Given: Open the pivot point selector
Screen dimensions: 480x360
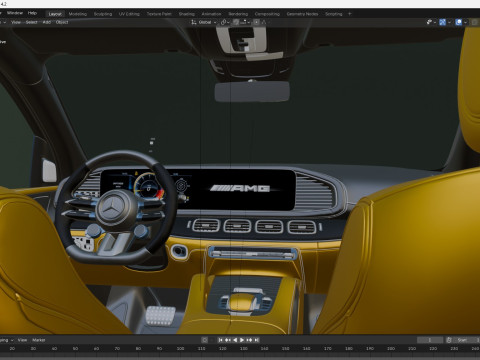Looking at the screenshot, I should (225, 22).
